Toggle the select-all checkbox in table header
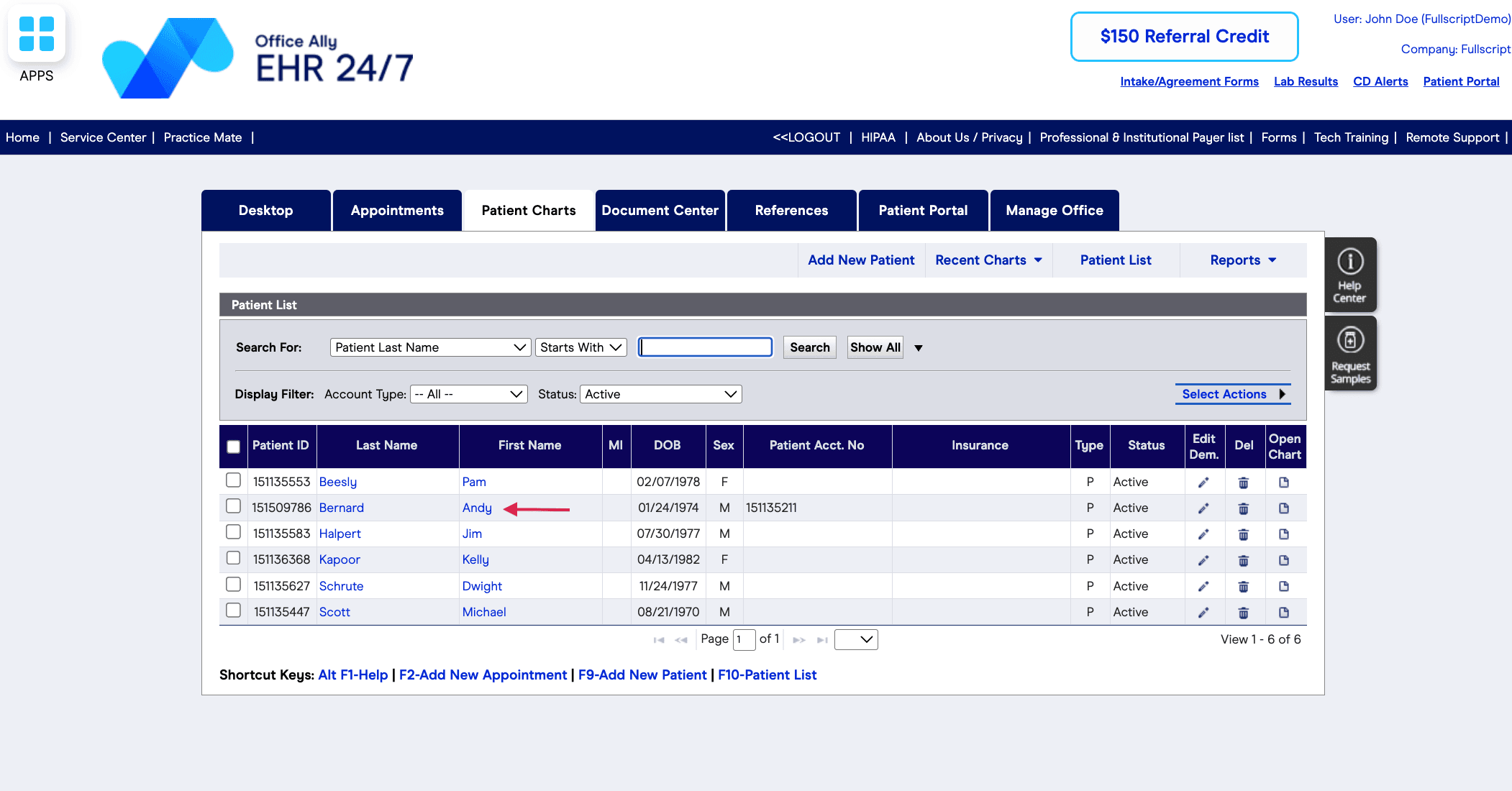 (233, 447)
